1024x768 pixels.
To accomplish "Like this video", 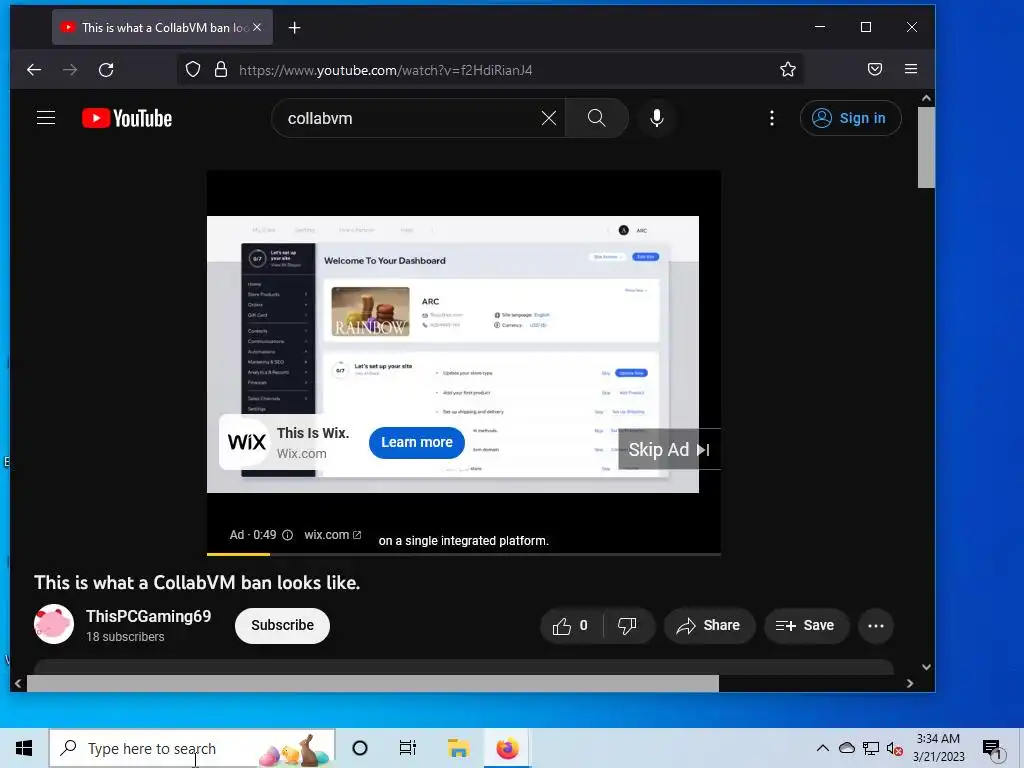I will [x=570, y=626].
